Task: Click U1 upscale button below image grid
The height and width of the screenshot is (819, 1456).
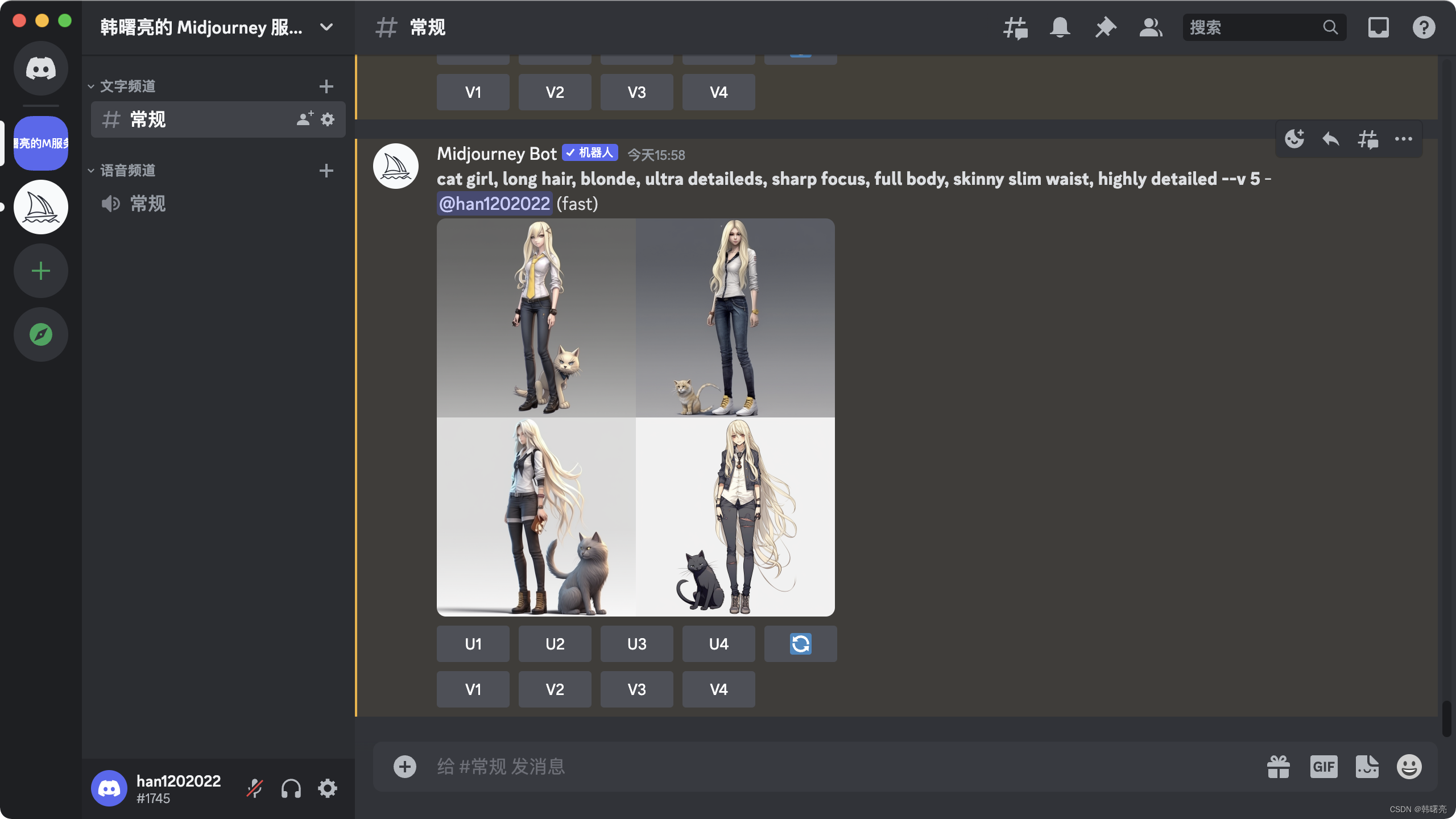Action: click(x=473, y=644)
